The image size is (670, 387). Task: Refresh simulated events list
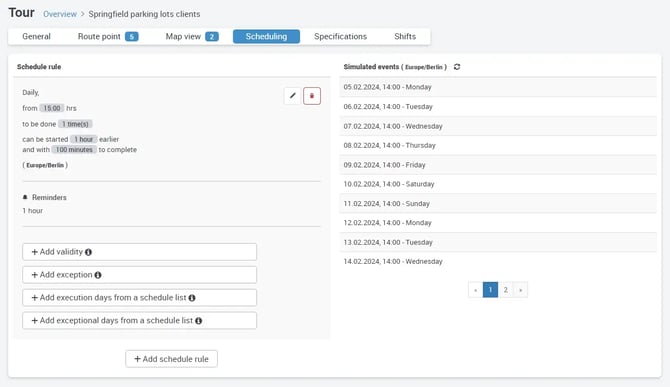[457, 67]
